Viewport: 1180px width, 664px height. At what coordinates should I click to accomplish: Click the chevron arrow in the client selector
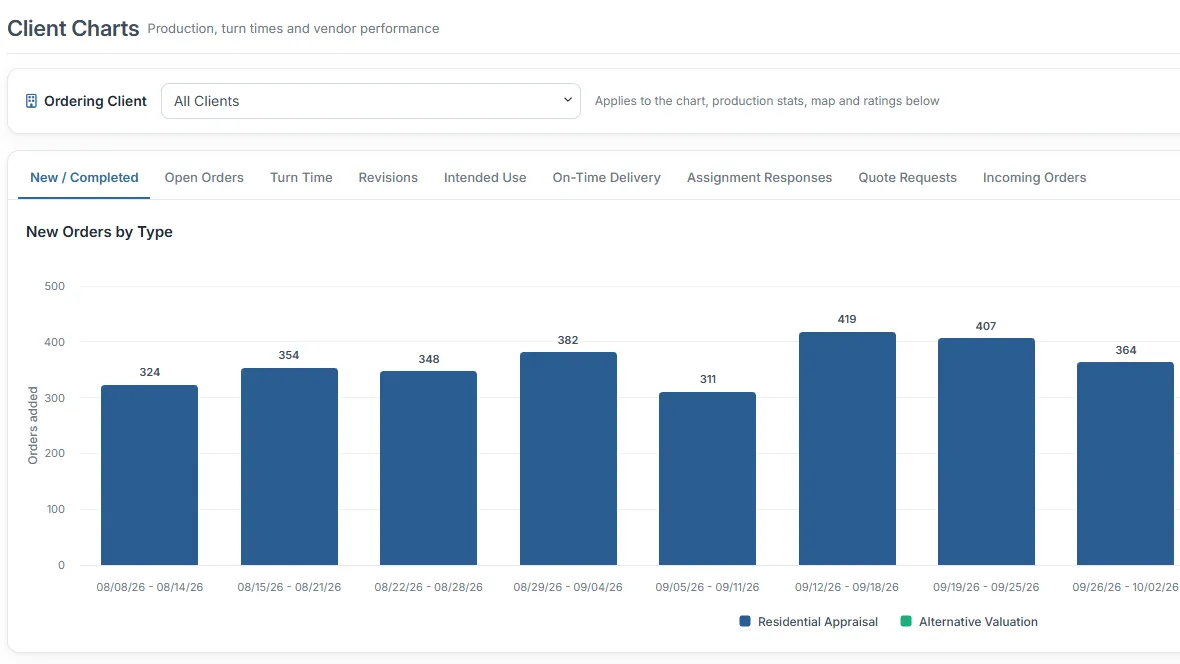[x=567, y=100]
